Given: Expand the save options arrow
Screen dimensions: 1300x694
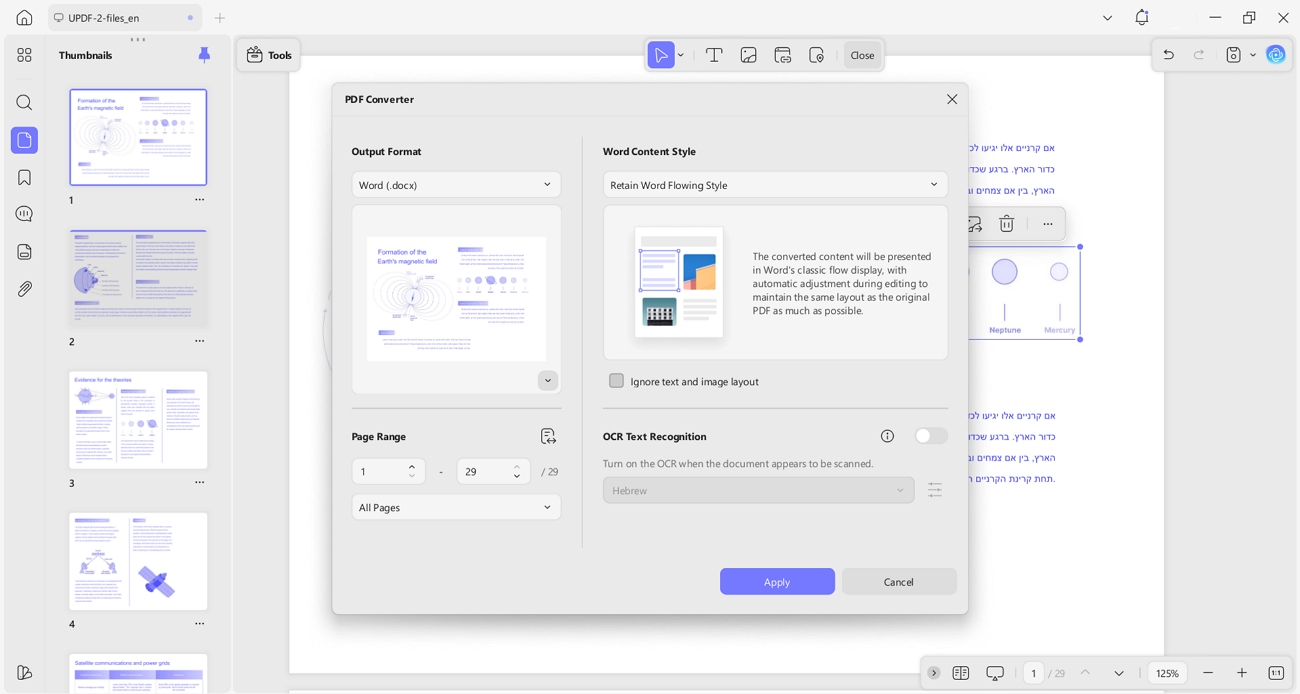Looking at the screenshot, I should click(1253, 55).
